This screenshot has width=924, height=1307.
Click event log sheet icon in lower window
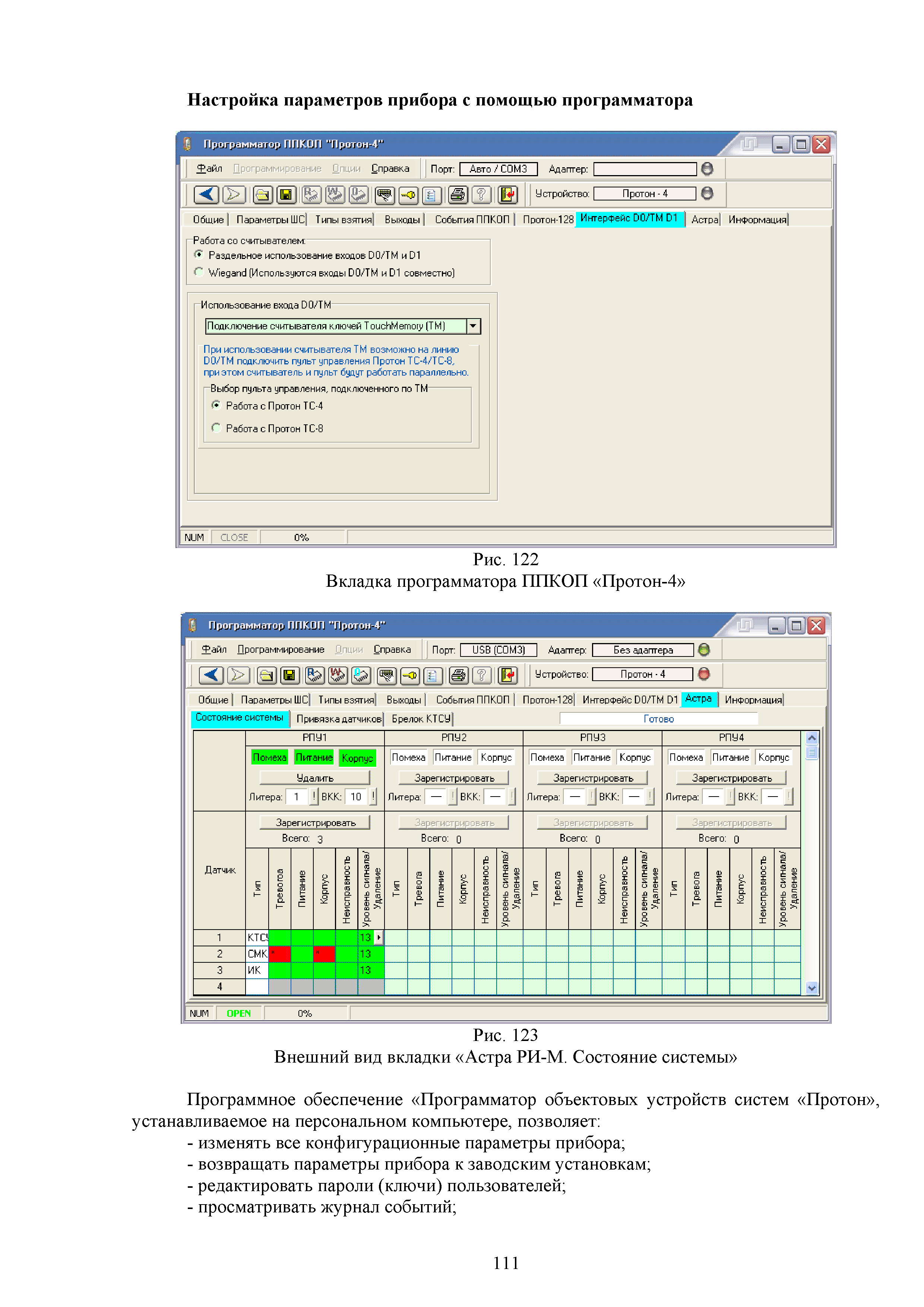point(433,675)
